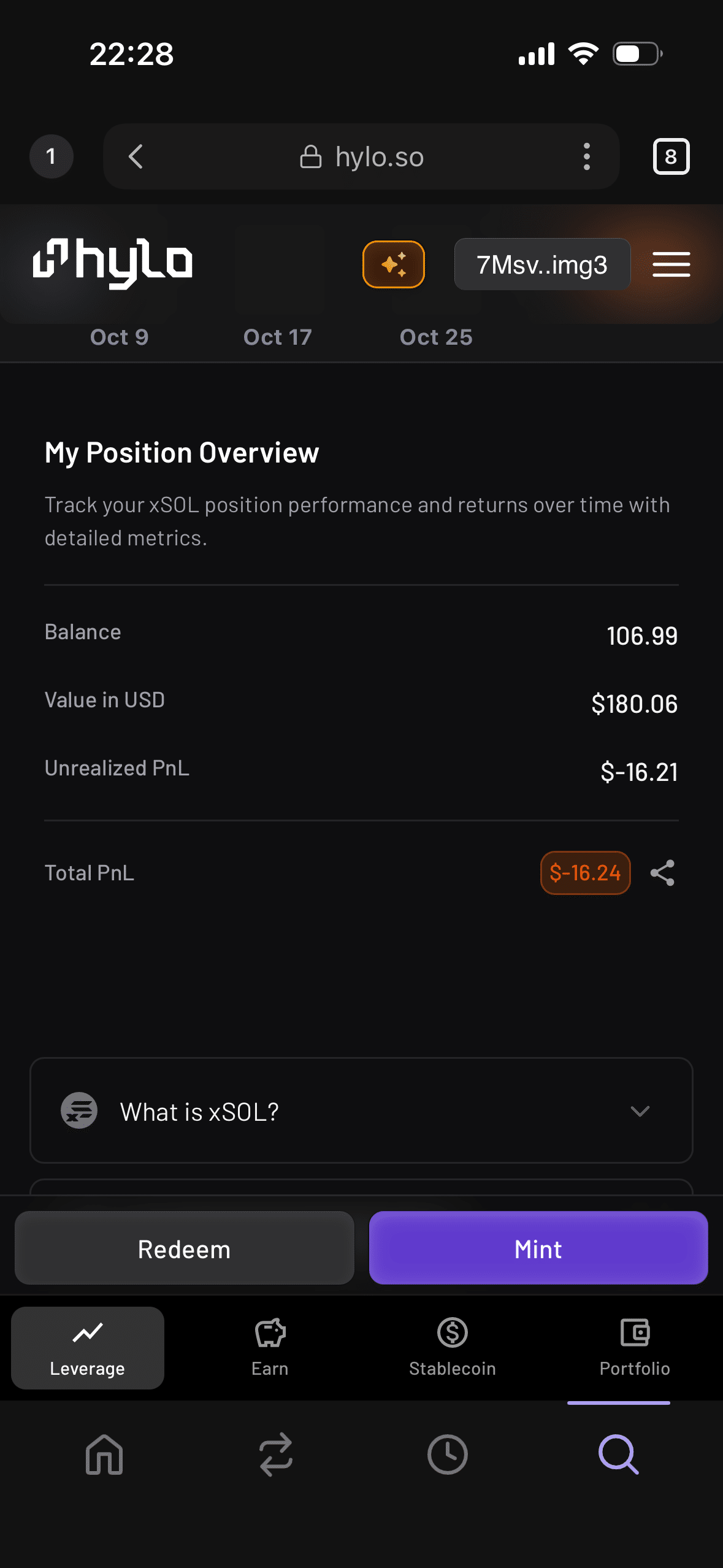Image resolution: width=723 pixels, height=1568 pixels.
Task: Click the chevron beside What is xSOL?
Action: point(640,1111)
